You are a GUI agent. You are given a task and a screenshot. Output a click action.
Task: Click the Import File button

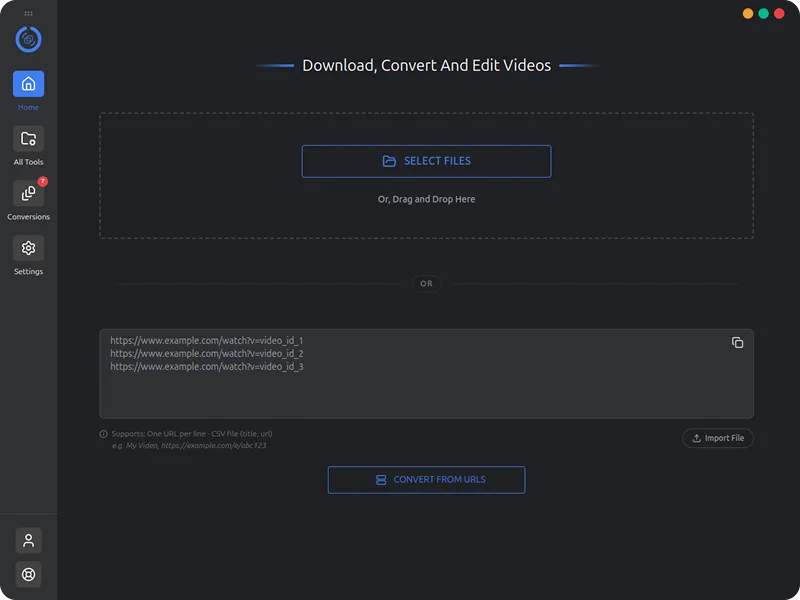tap(718, 438)
